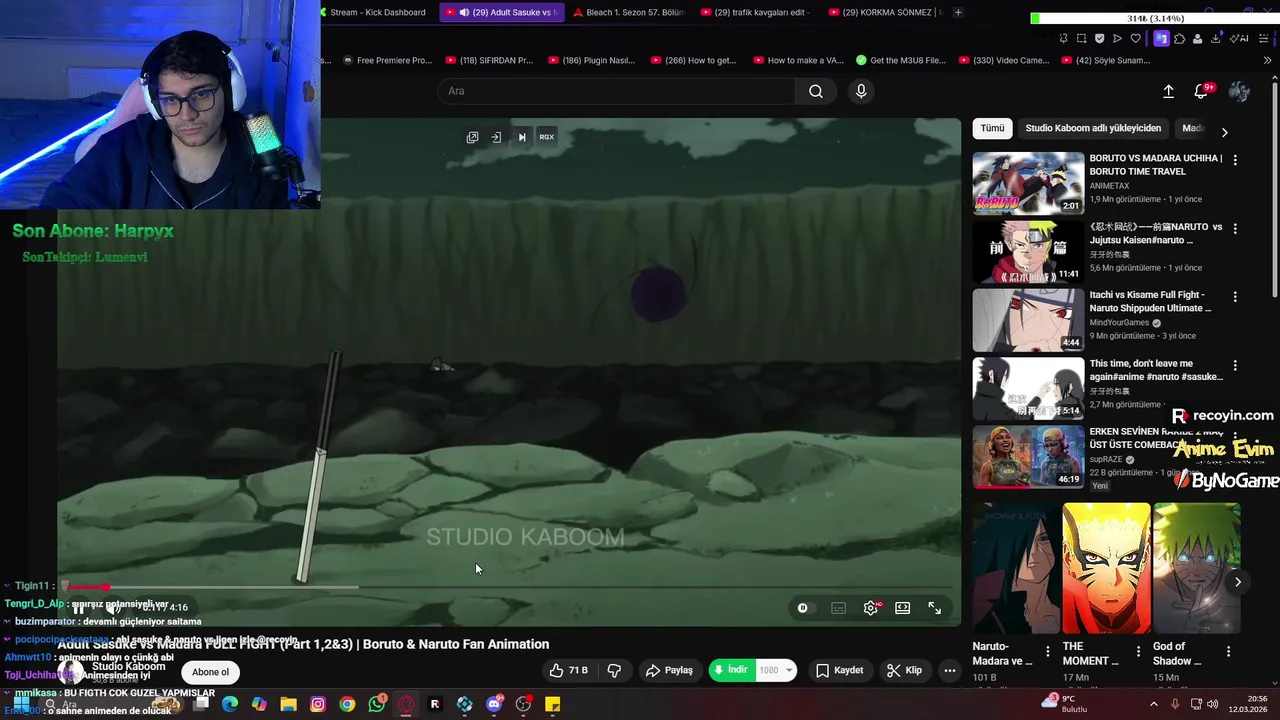
Task: Open more actions menu beside Klip
Action: (950, 670)
